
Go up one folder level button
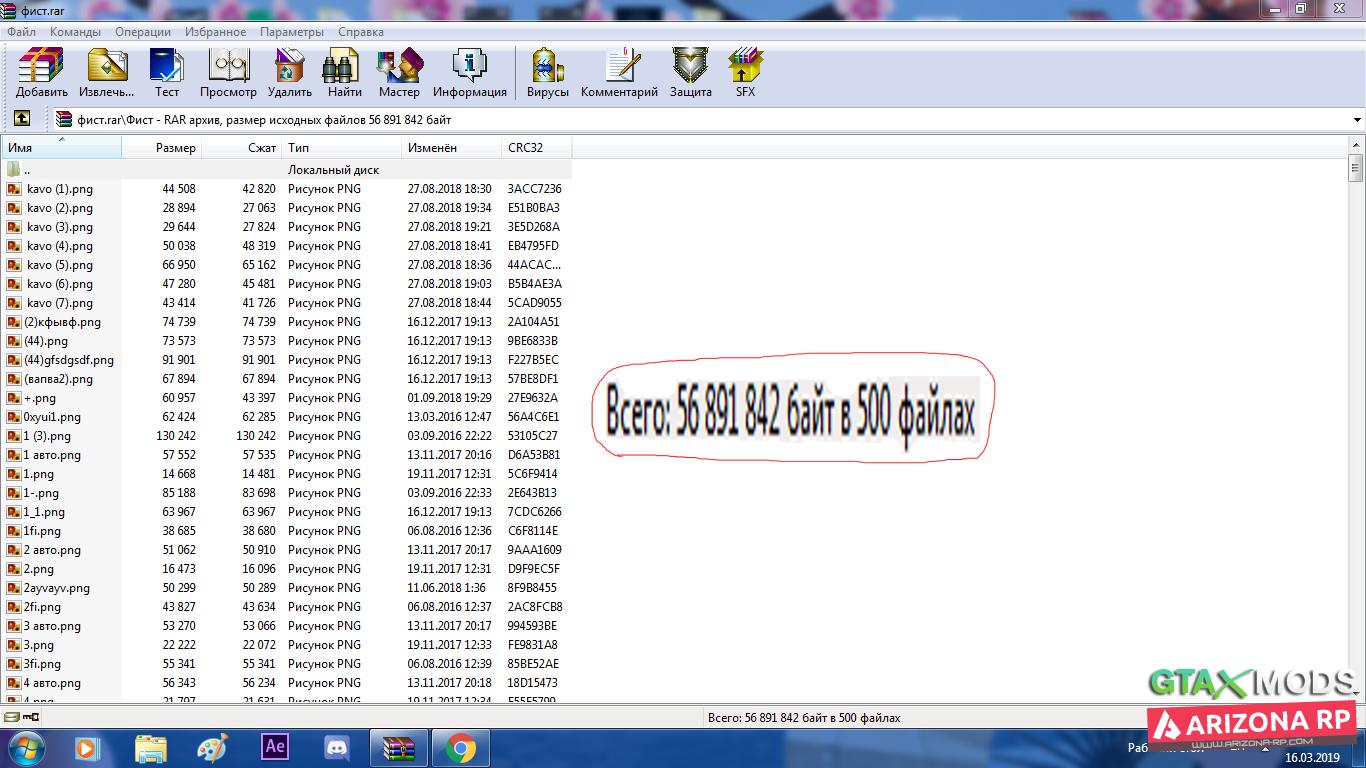coord(21,119)
